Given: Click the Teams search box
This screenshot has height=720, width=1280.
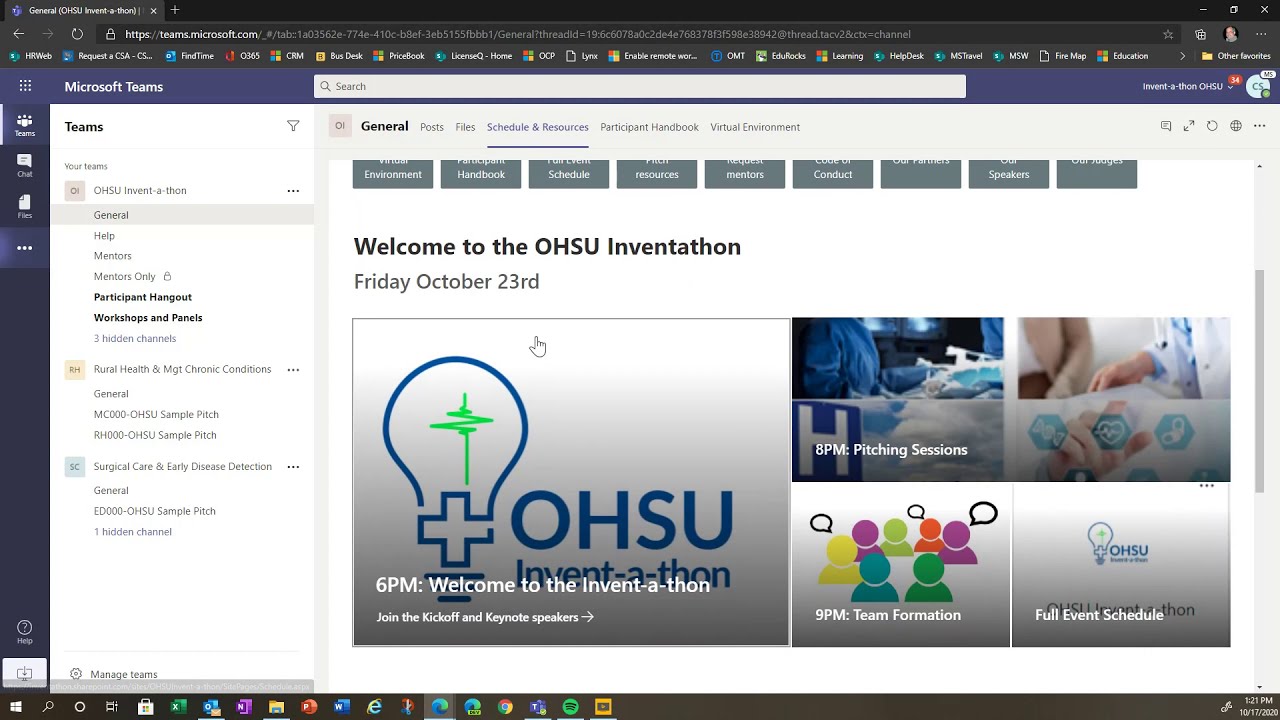Looking at the screenshot, I should (640, 86).
